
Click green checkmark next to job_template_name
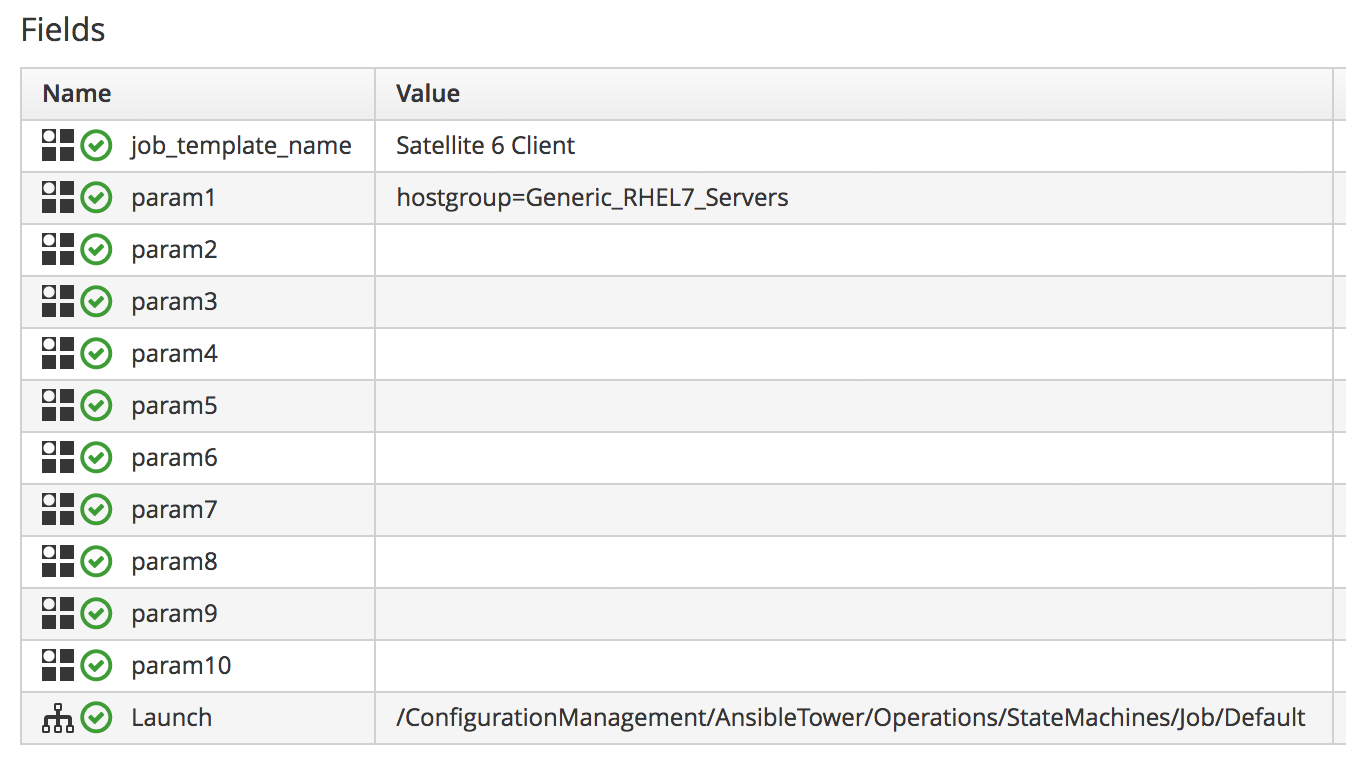(96, 146)
